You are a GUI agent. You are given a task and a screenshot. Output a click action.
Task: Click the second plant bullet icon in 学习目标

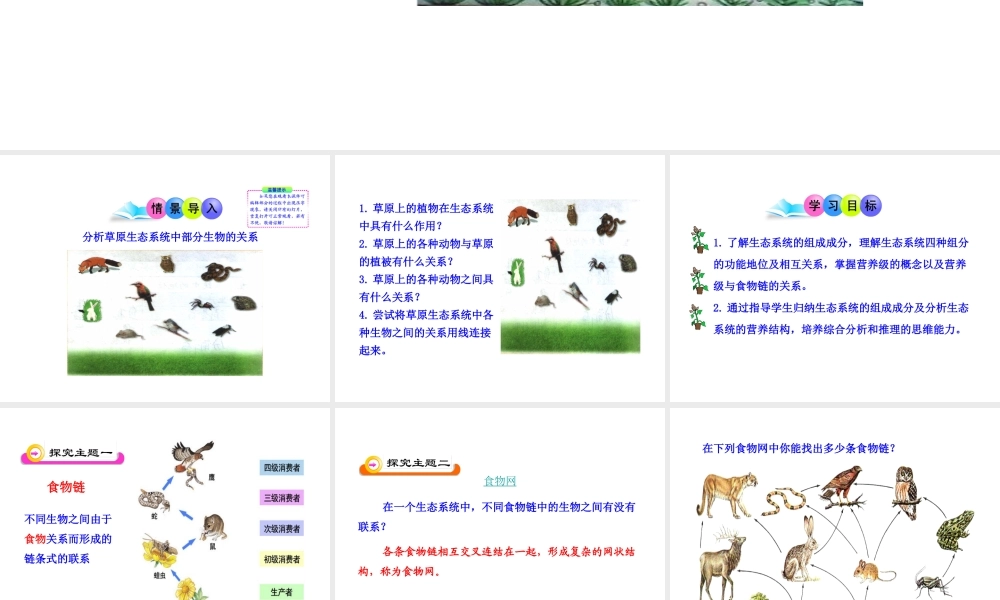point(699,281)
